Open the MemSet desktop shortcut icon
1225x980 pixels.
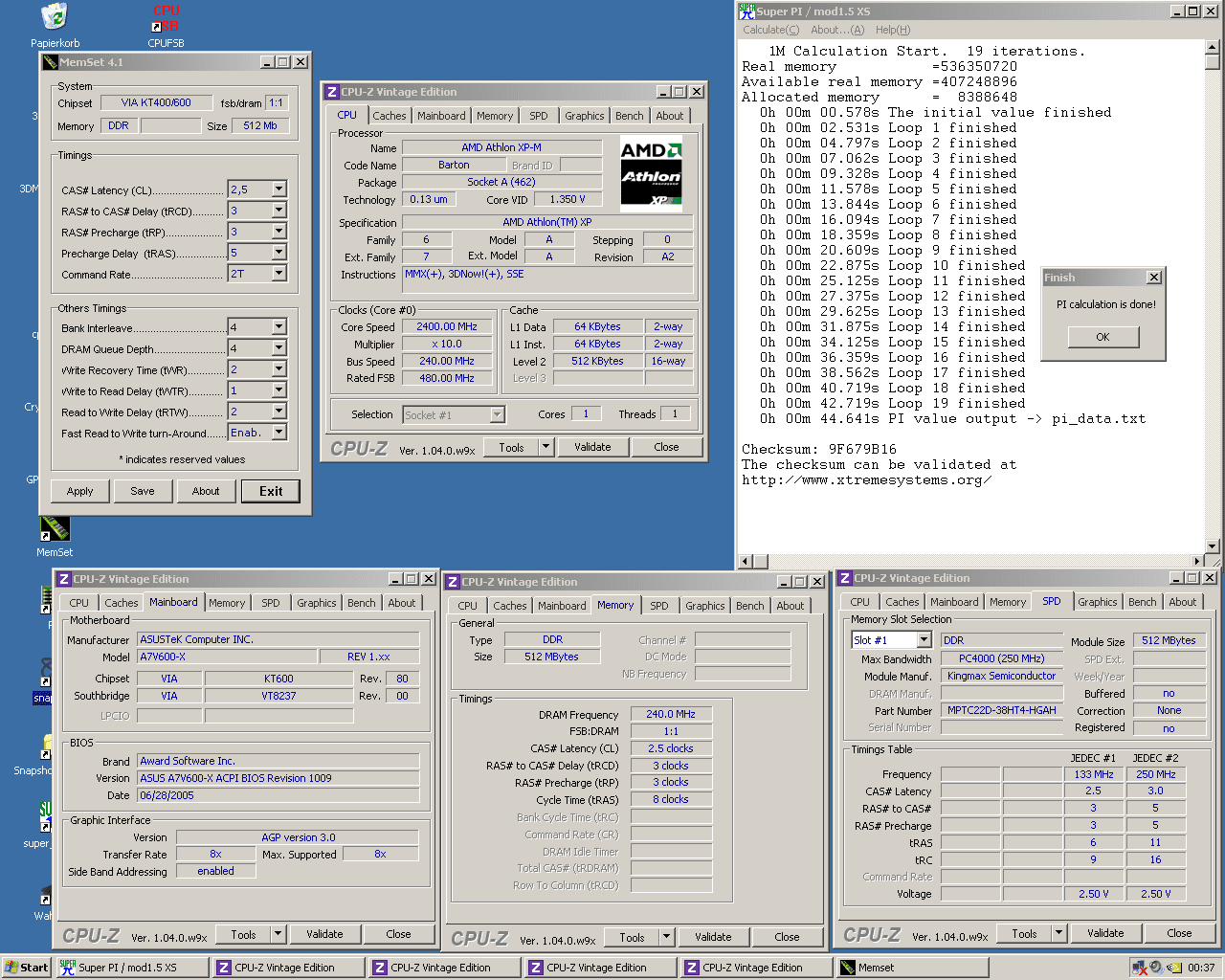coord(55,528)
